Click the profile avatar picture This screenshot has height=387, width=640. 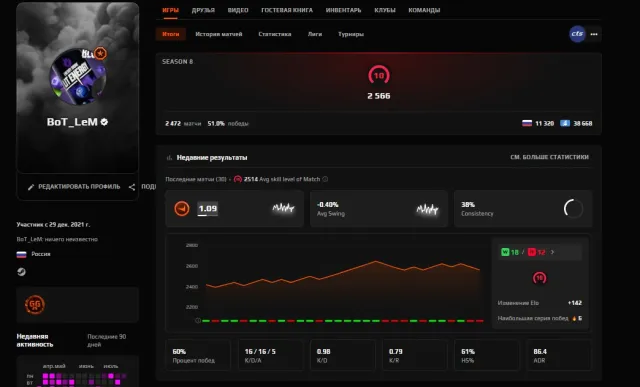pyautogui.click(x=78, y=77)
